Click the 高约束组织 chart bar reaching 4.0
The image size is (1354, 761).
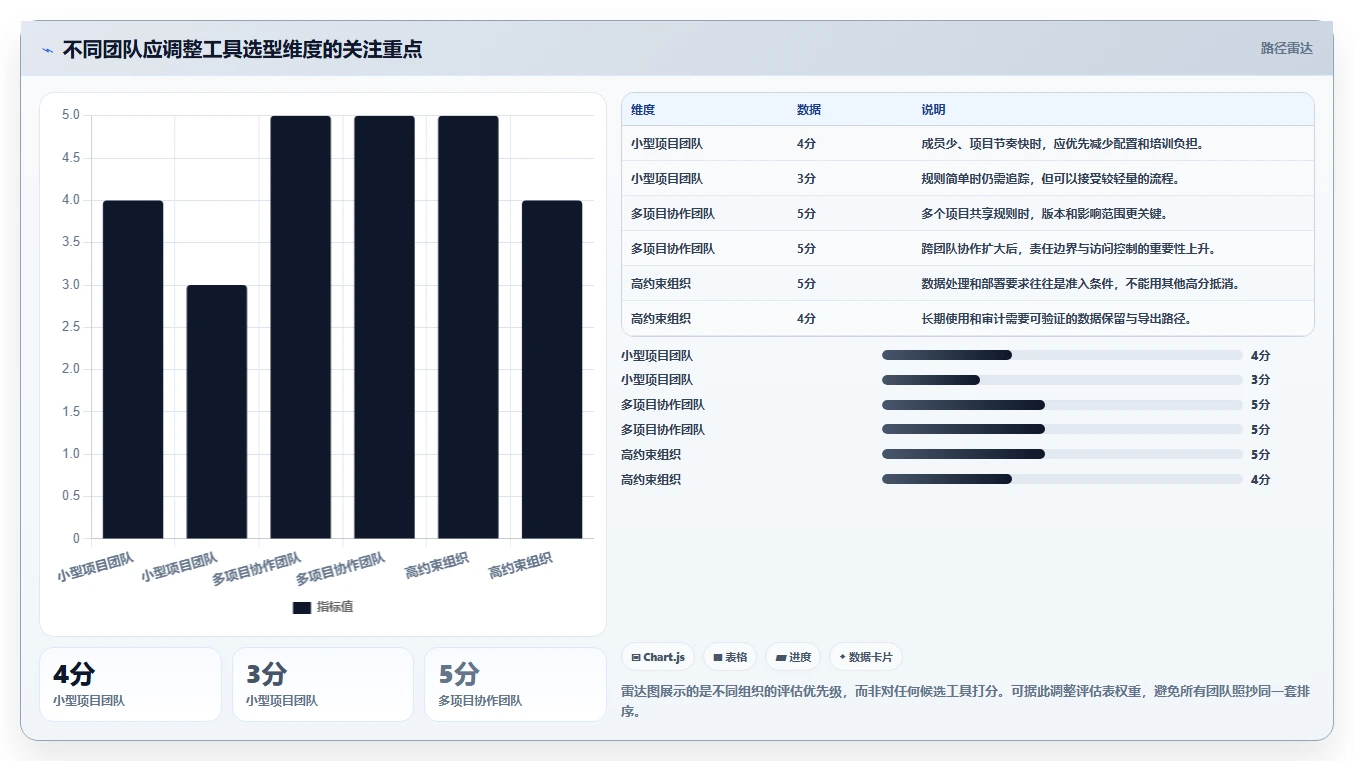[x=552, y=369]
